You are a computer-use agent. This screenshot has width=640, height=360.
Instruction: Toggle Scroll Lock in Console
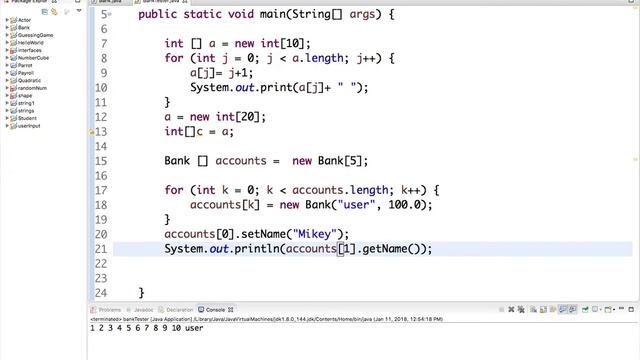(x=543, y=310)
